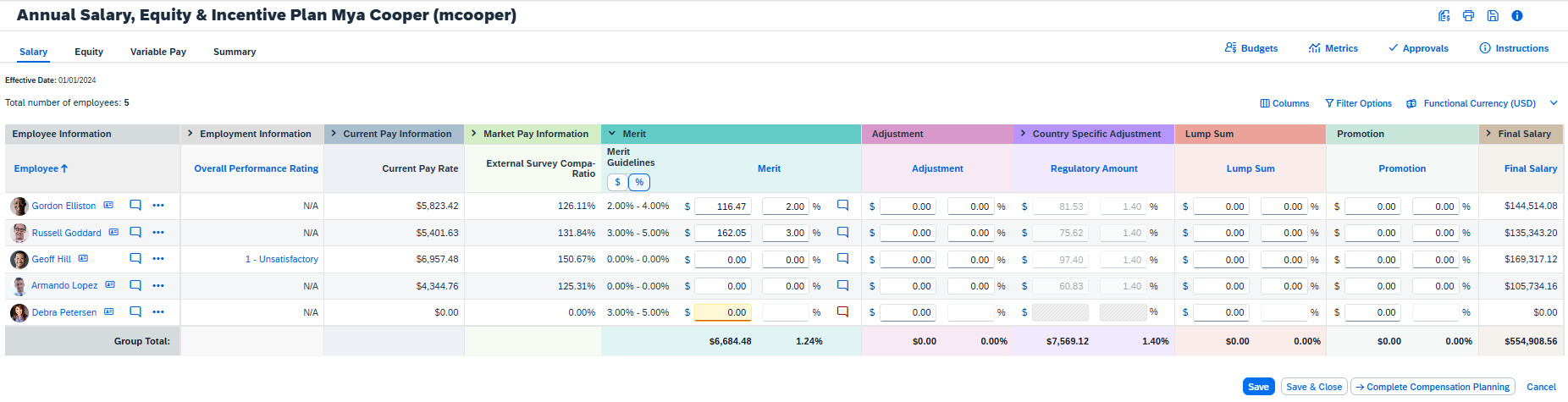Expand Market Pay Information column group
This screenshot has height=402, width=1568.
pos(474,134)
